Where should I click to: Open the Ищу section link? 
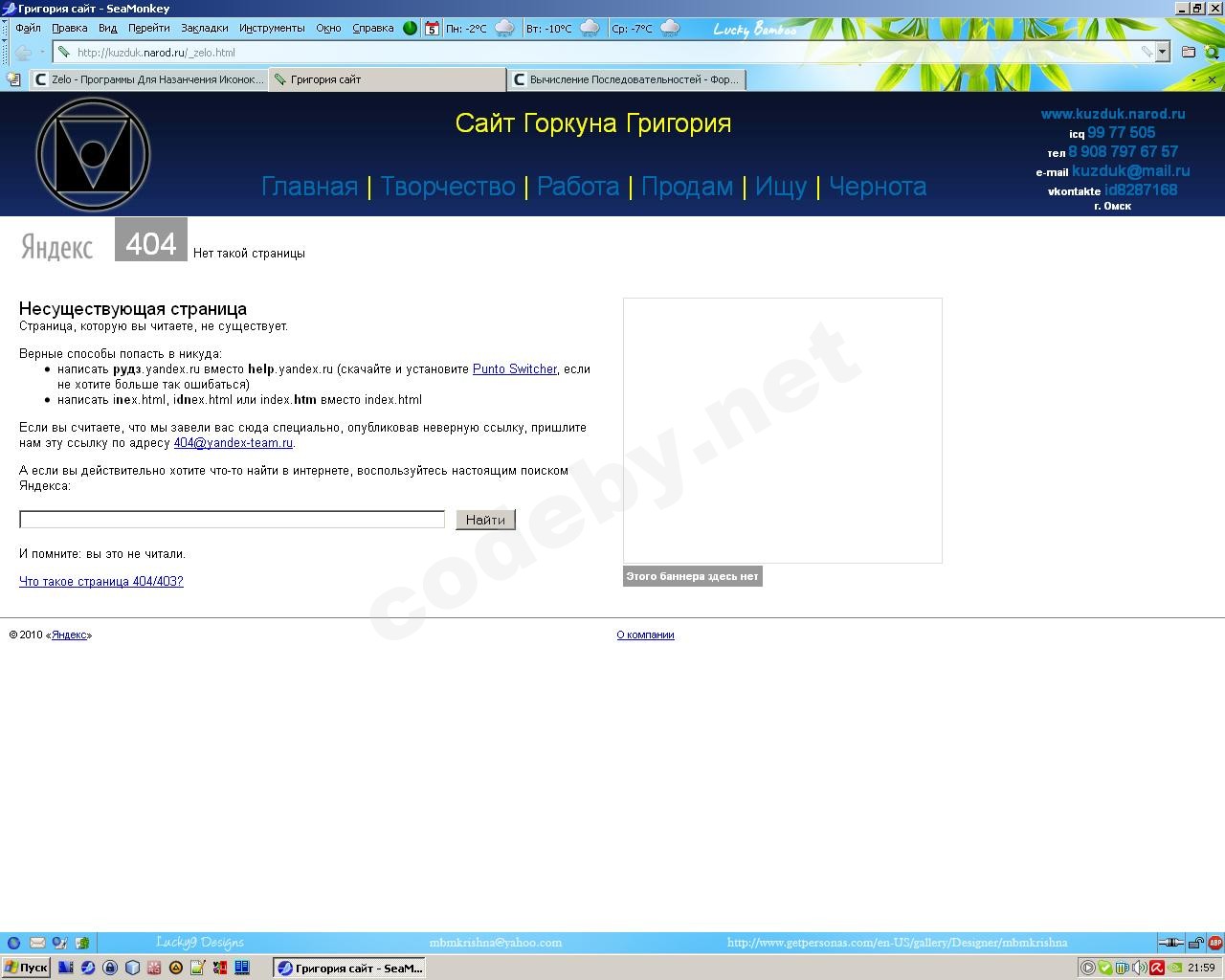(x=781, y=187)
